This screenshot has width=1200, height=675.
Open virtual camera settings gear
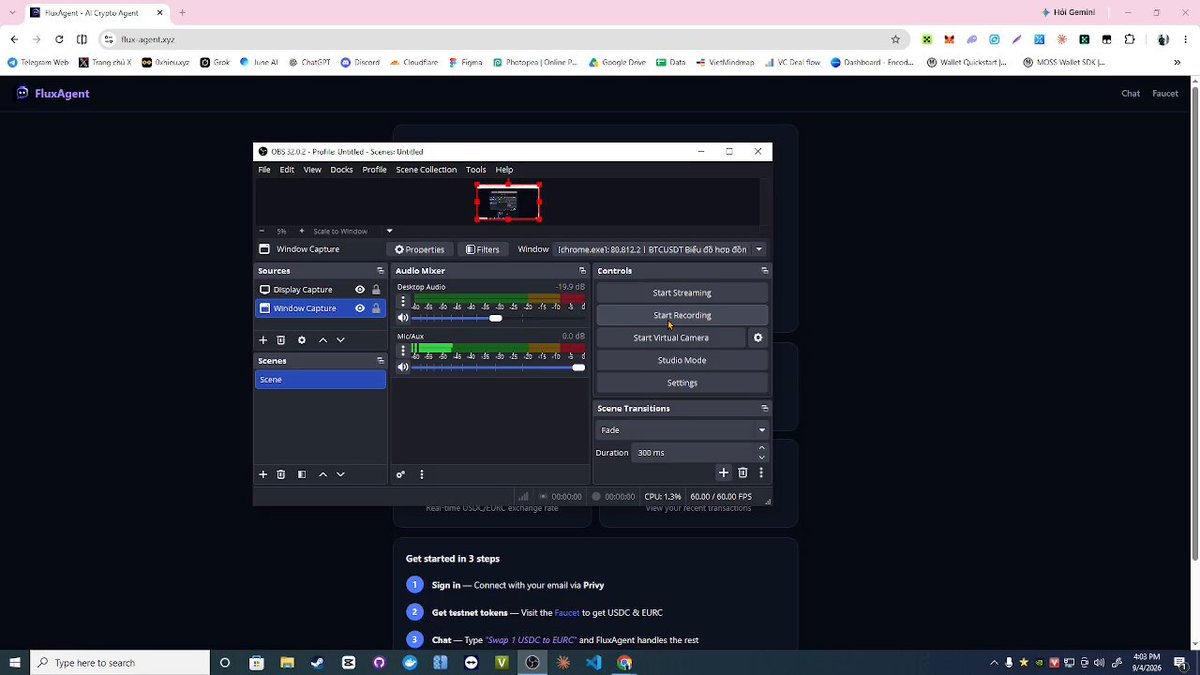click(758, 338)
